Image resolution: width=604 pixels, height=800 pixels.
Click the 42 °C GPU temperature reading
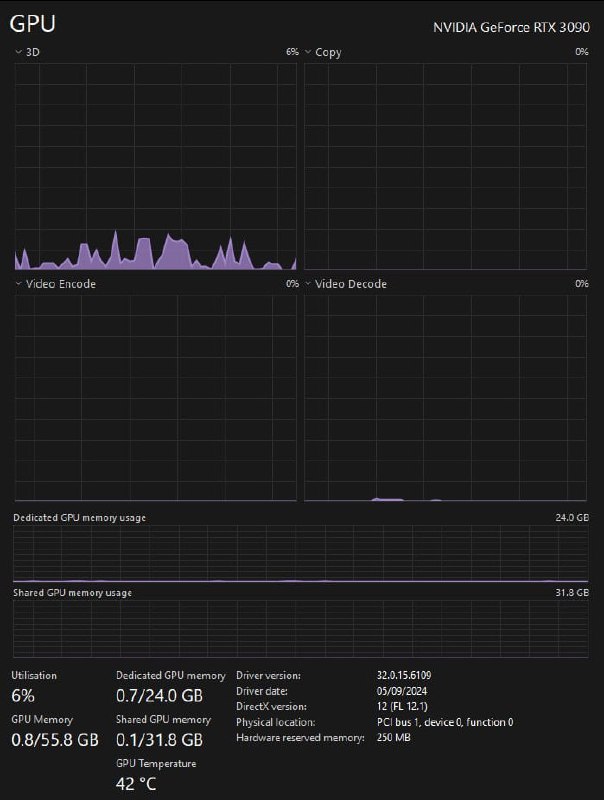point(136,784)
